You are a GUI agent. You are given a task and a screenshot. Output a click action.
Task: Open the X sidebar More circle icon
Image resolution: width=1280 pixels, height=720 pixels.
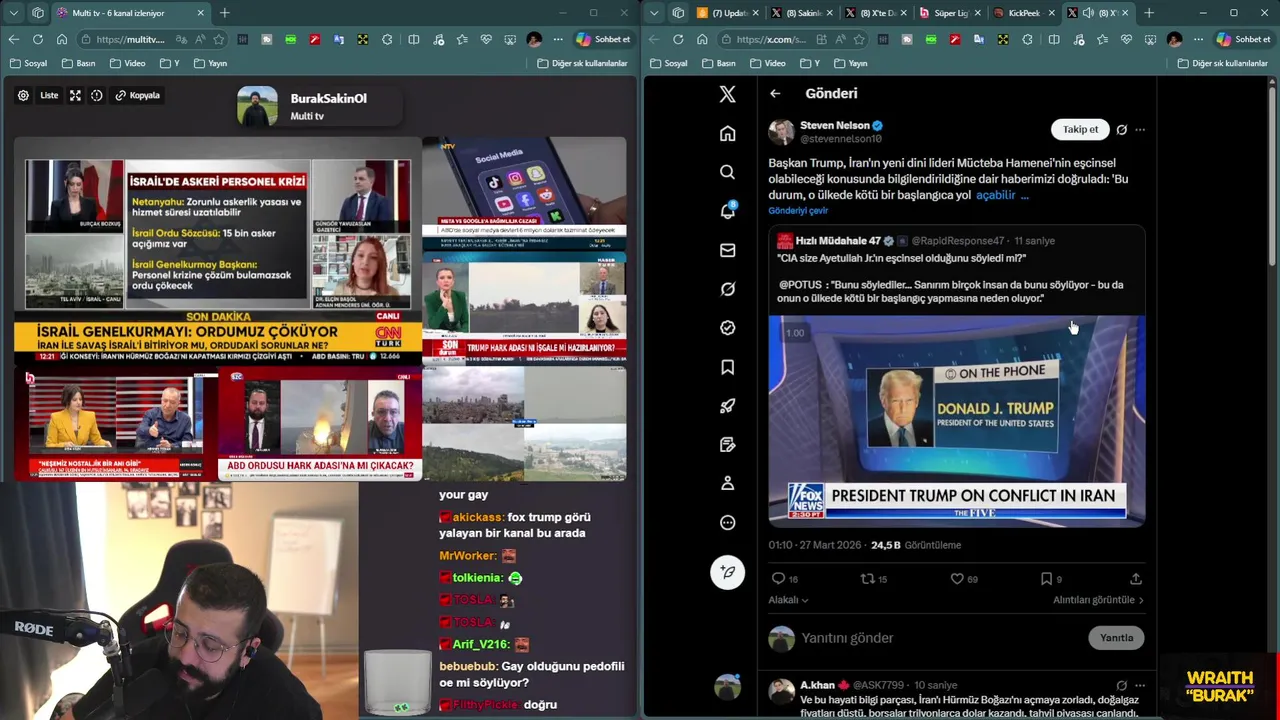point(727,522)
